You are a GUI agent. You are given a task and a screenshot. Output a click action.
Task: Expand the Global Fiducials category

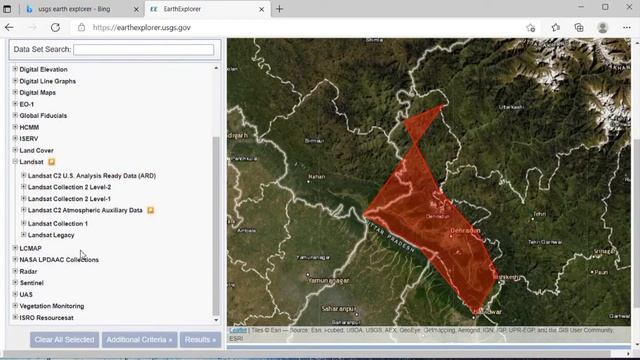[x=15, y=115]
